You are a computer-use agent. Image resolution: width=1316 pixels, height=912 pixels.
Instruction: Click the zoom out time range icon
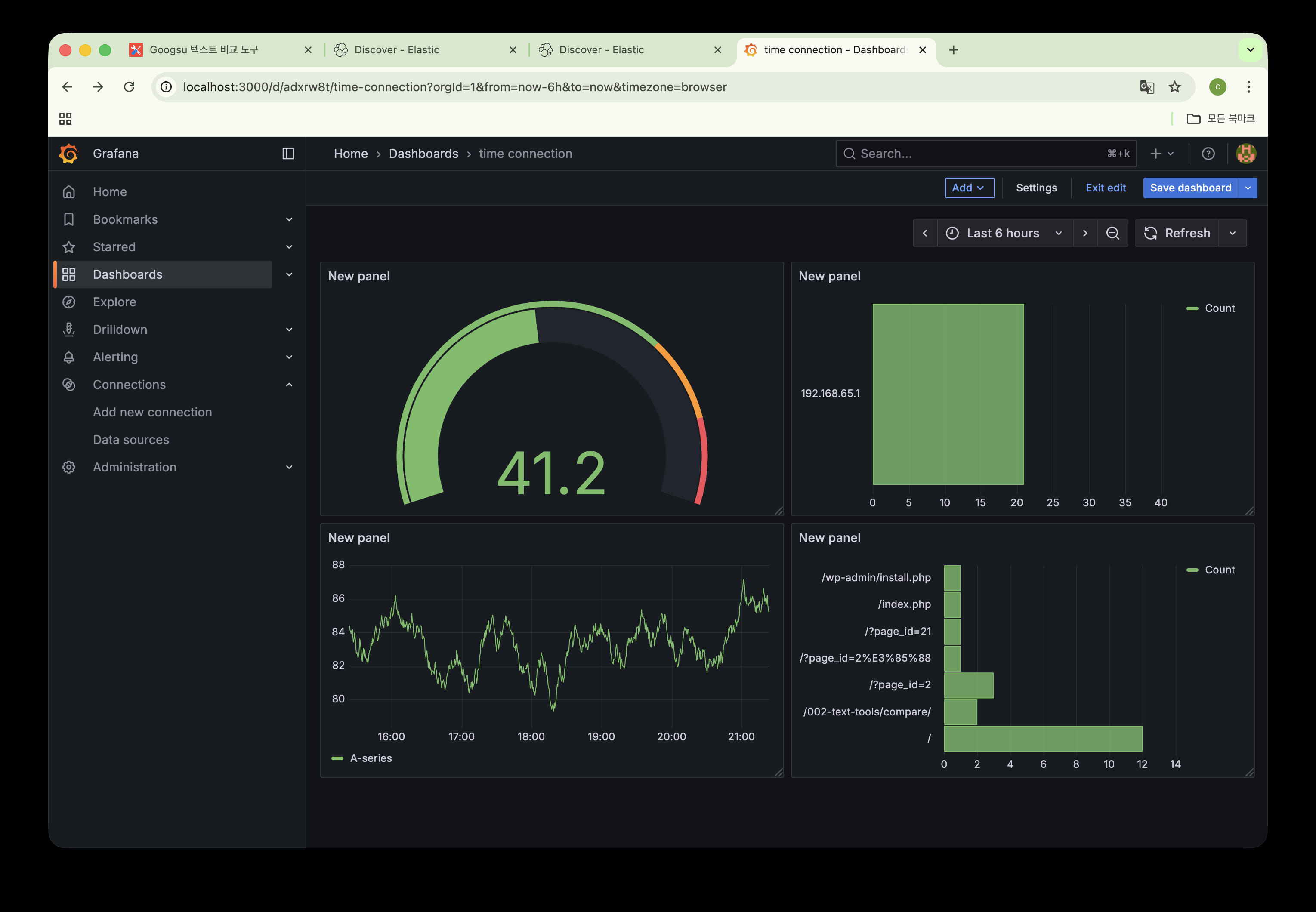pos(1112,233)
